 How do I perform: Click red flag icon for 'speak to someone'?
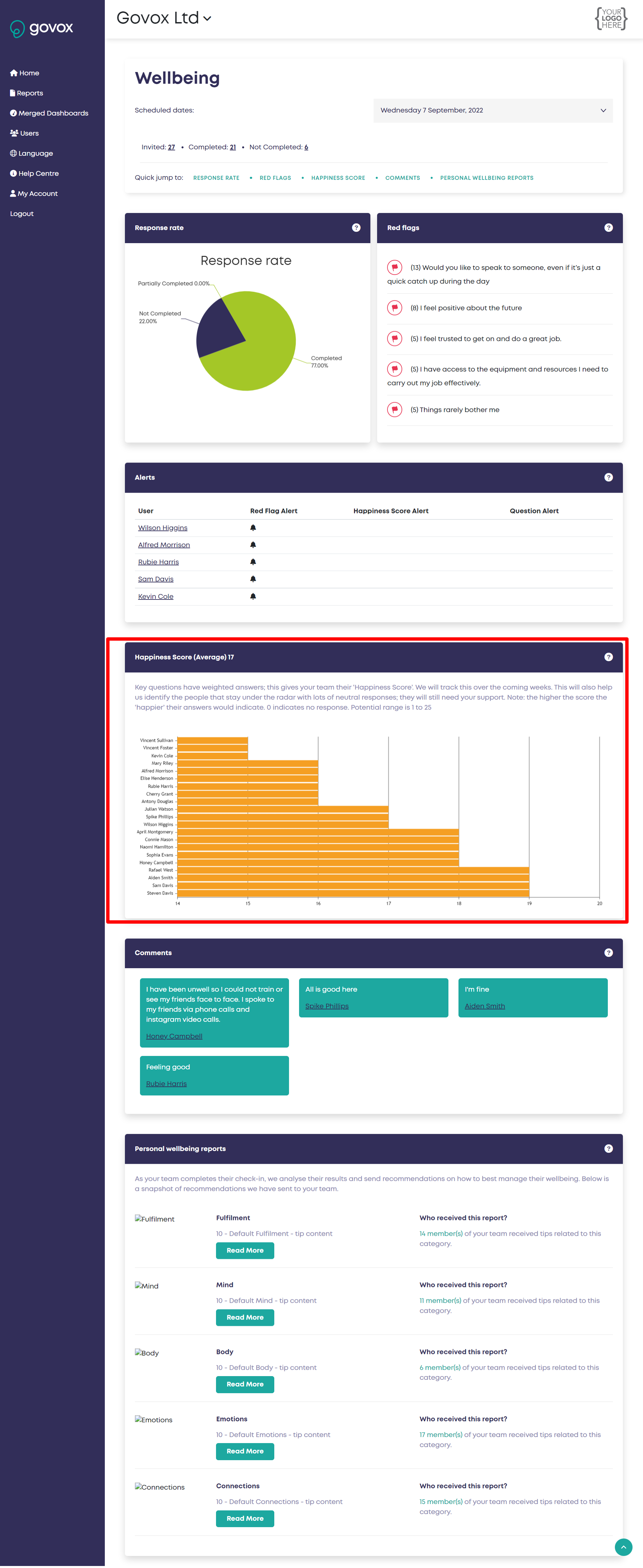(395, 267)
